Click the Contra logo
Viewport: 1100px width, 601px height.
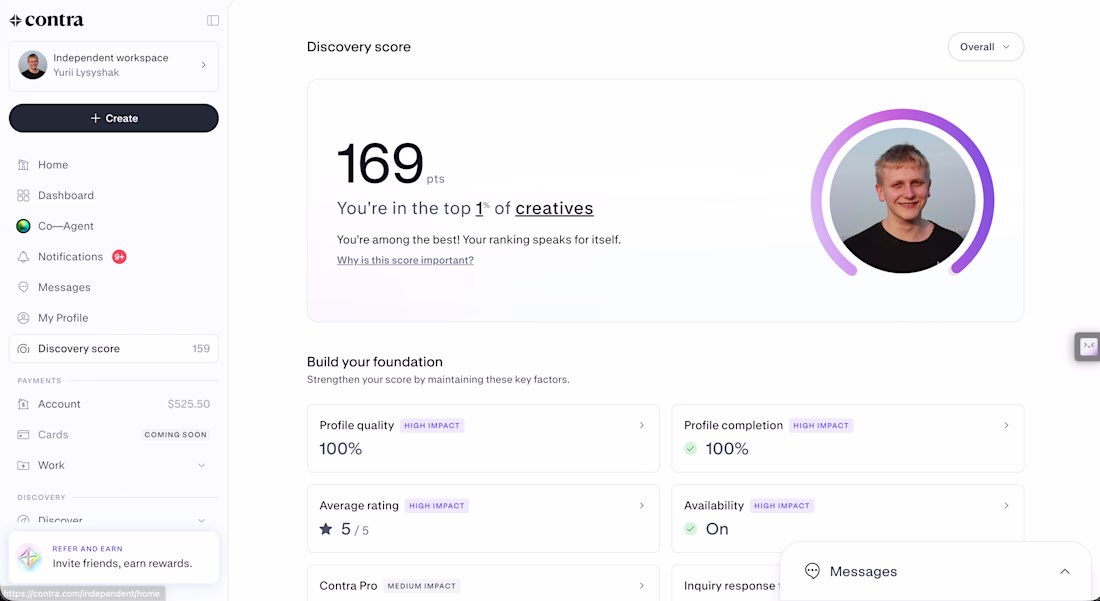[46, 20]
